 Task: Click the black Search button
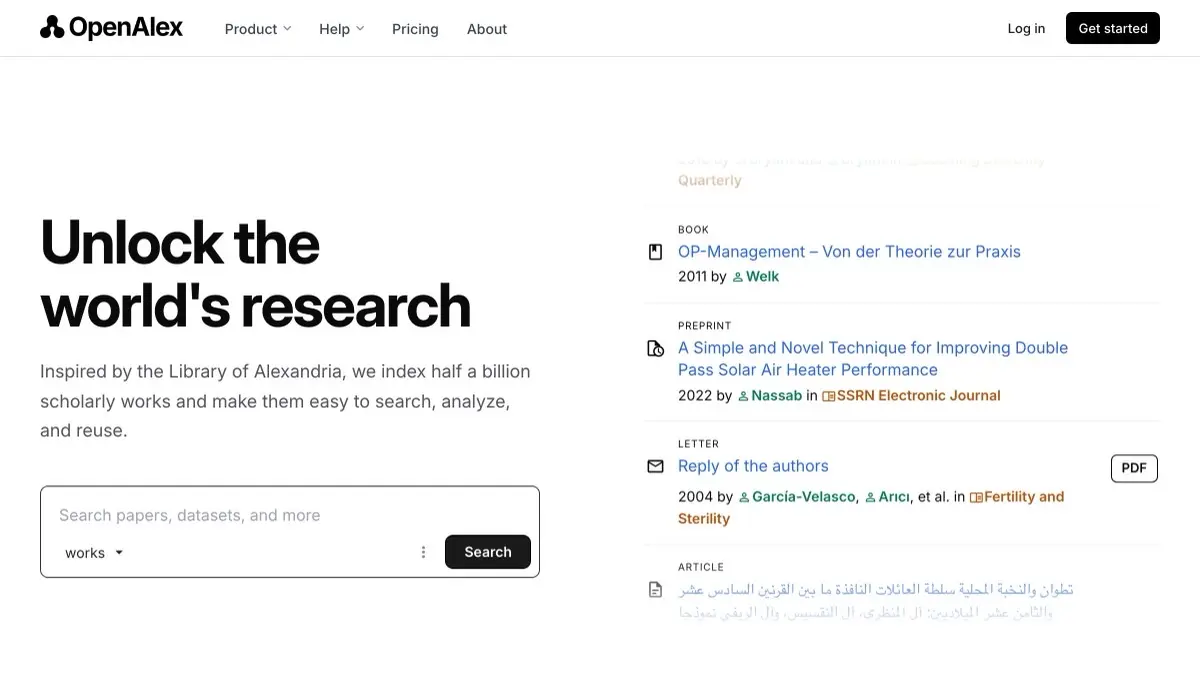click(488, 552)
